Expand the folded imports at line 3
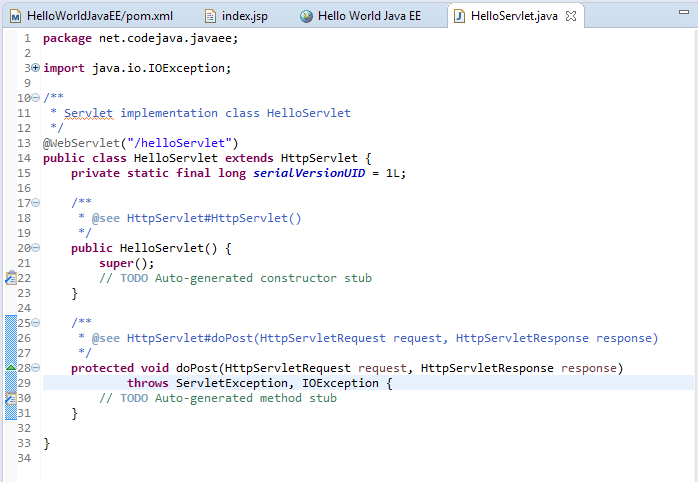This screenshot has width=698, height=482. 36,68
